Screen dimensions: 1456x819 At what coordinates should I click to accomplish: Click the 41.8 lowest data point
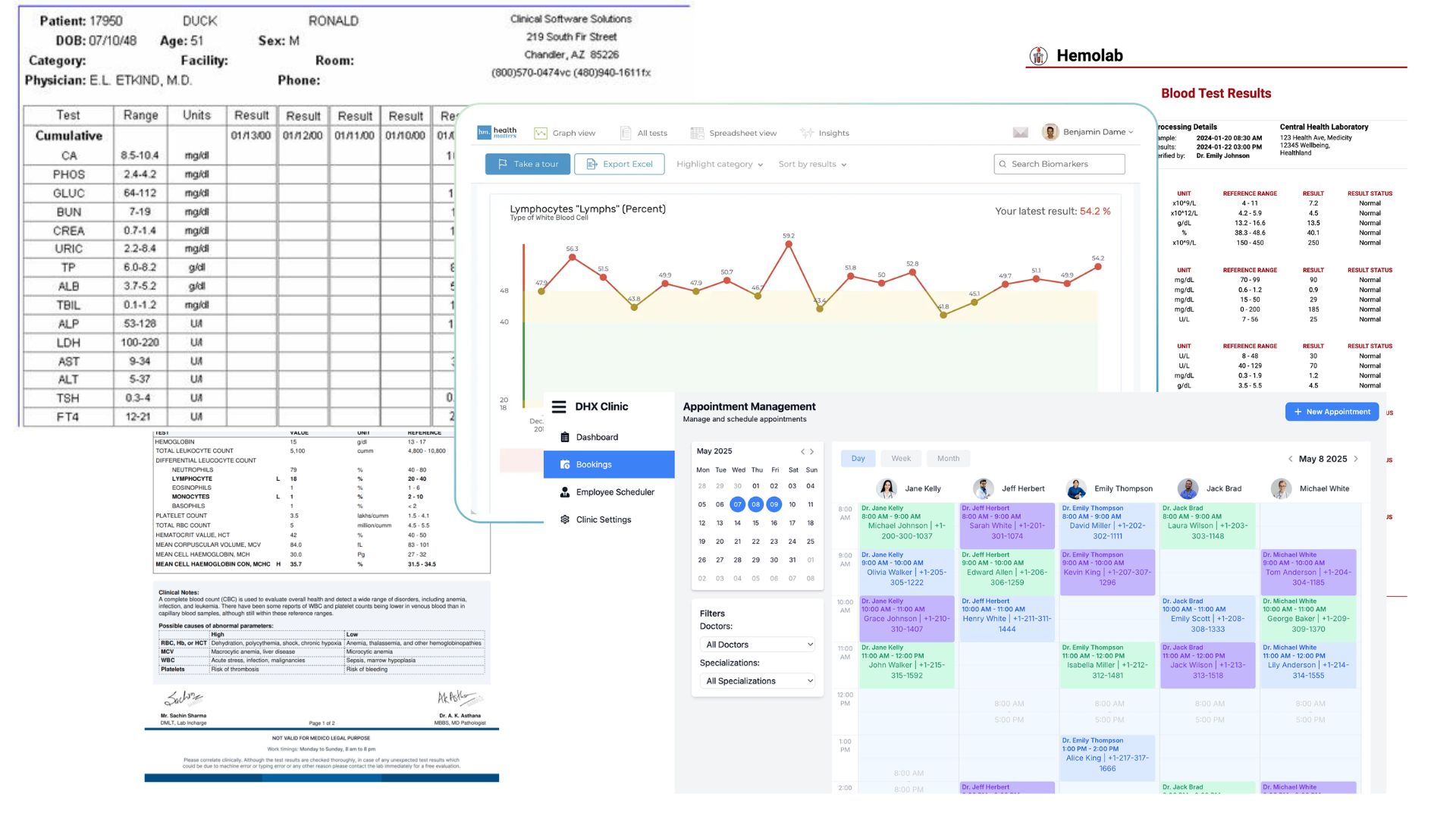(x=943, y=315)
